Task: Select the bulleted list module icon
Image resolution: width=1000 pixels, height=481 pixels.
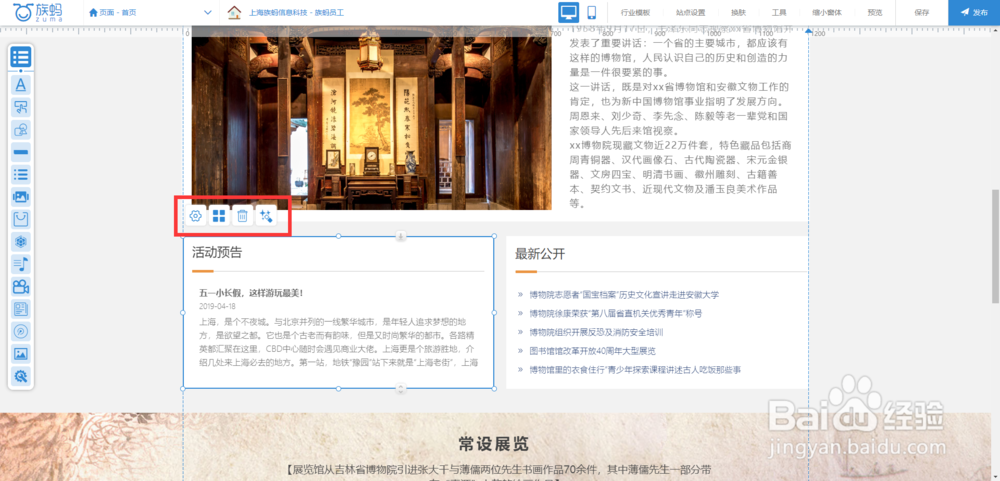Action: pyautogui.click(x=20, y=174)
